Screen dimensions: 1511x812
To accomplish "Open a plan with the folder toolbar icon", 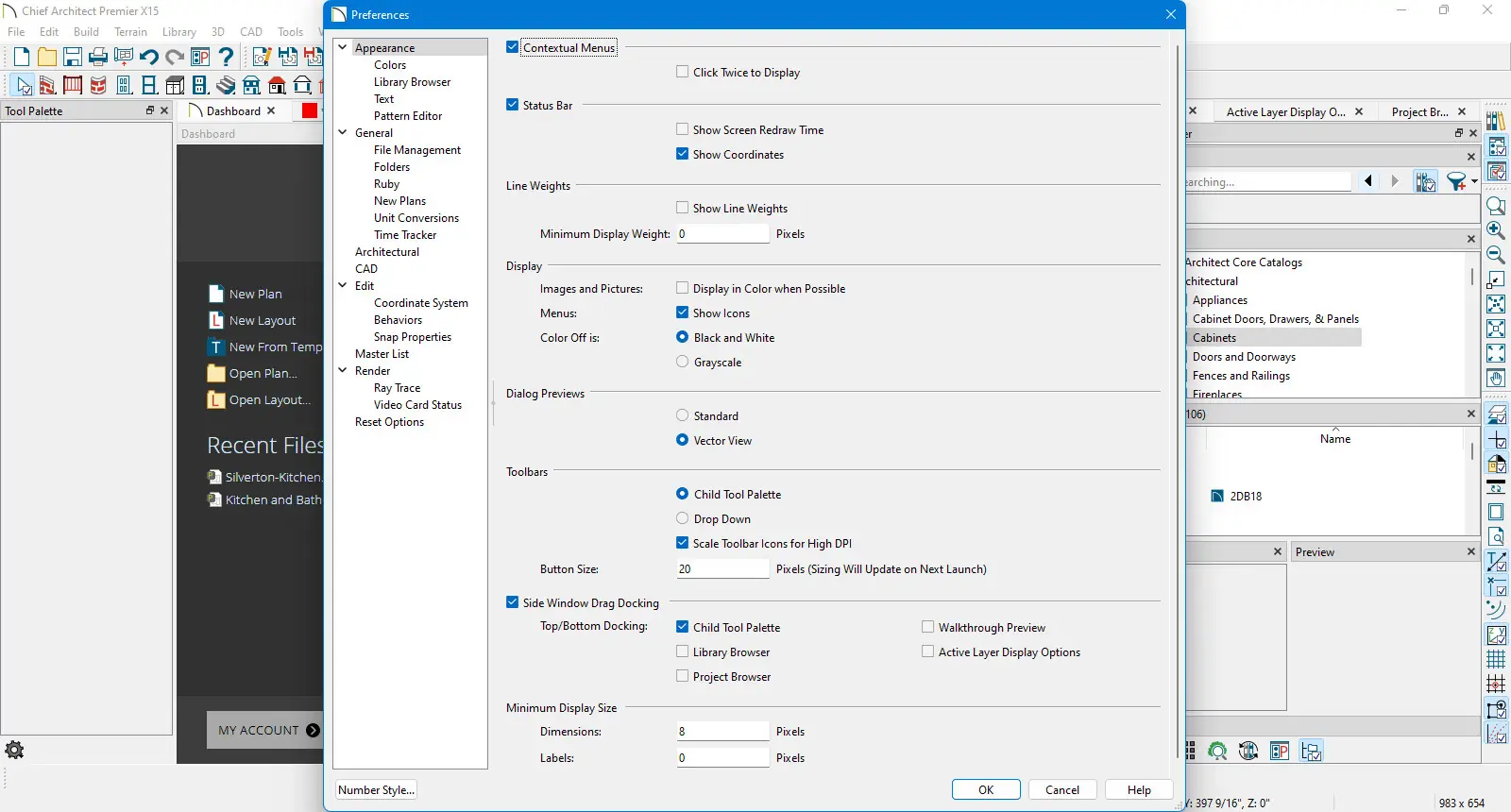I will click(47, 58).
